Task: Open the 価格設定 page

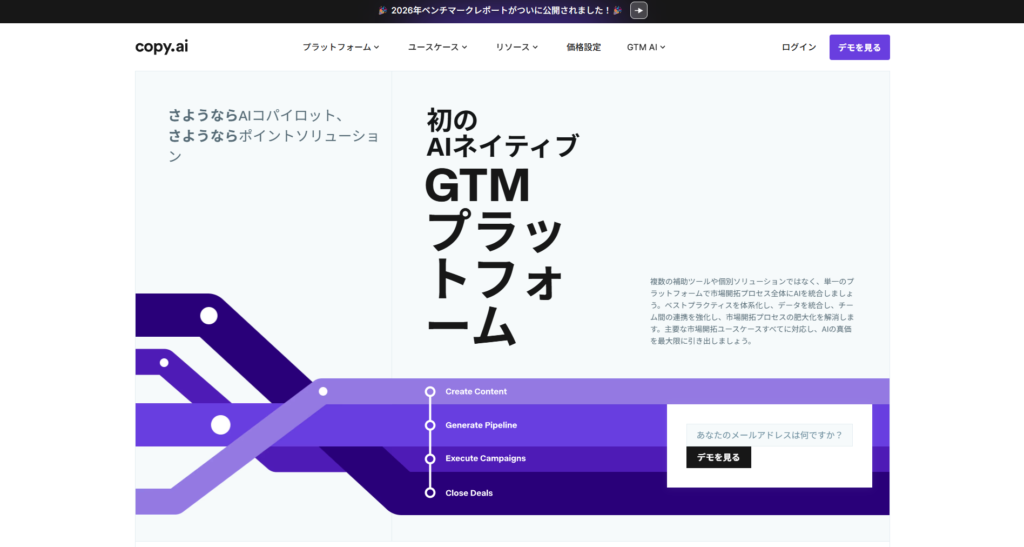Action: coord(583,47)
